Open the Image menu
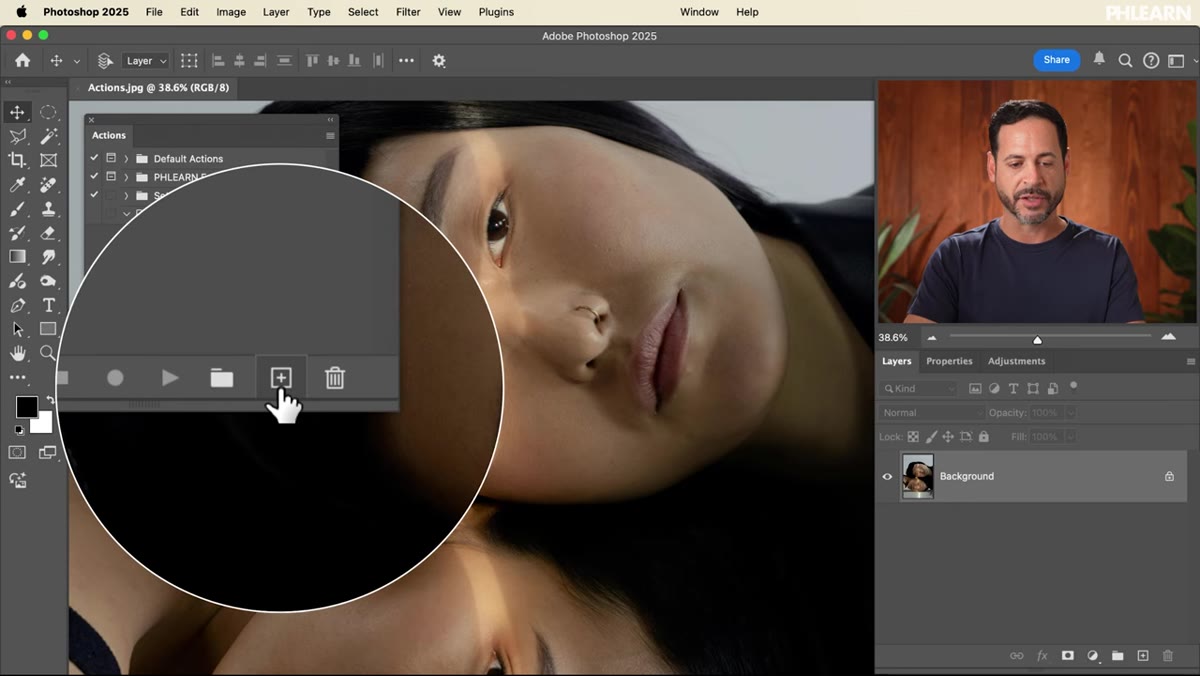This screenshot has height=676, width=1200. tap(231, 12)
